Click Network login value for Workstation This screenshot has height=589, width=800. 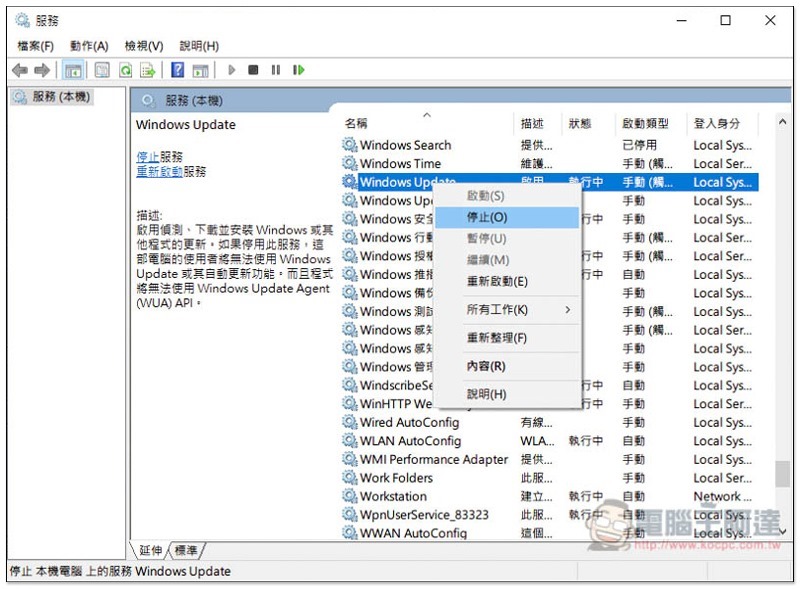[722, 497]
